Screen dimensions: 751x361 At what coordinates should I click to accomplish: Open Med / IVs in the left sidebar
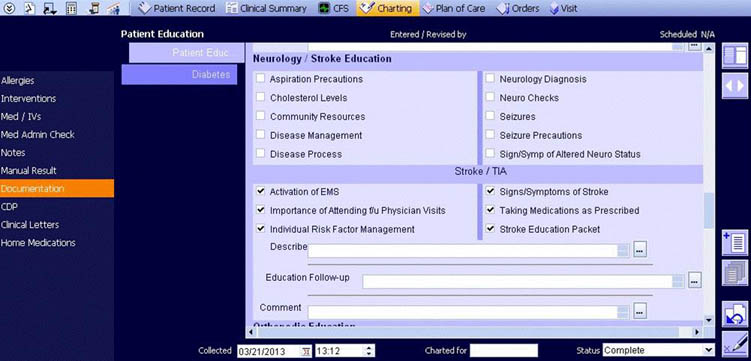click(21, 116)
